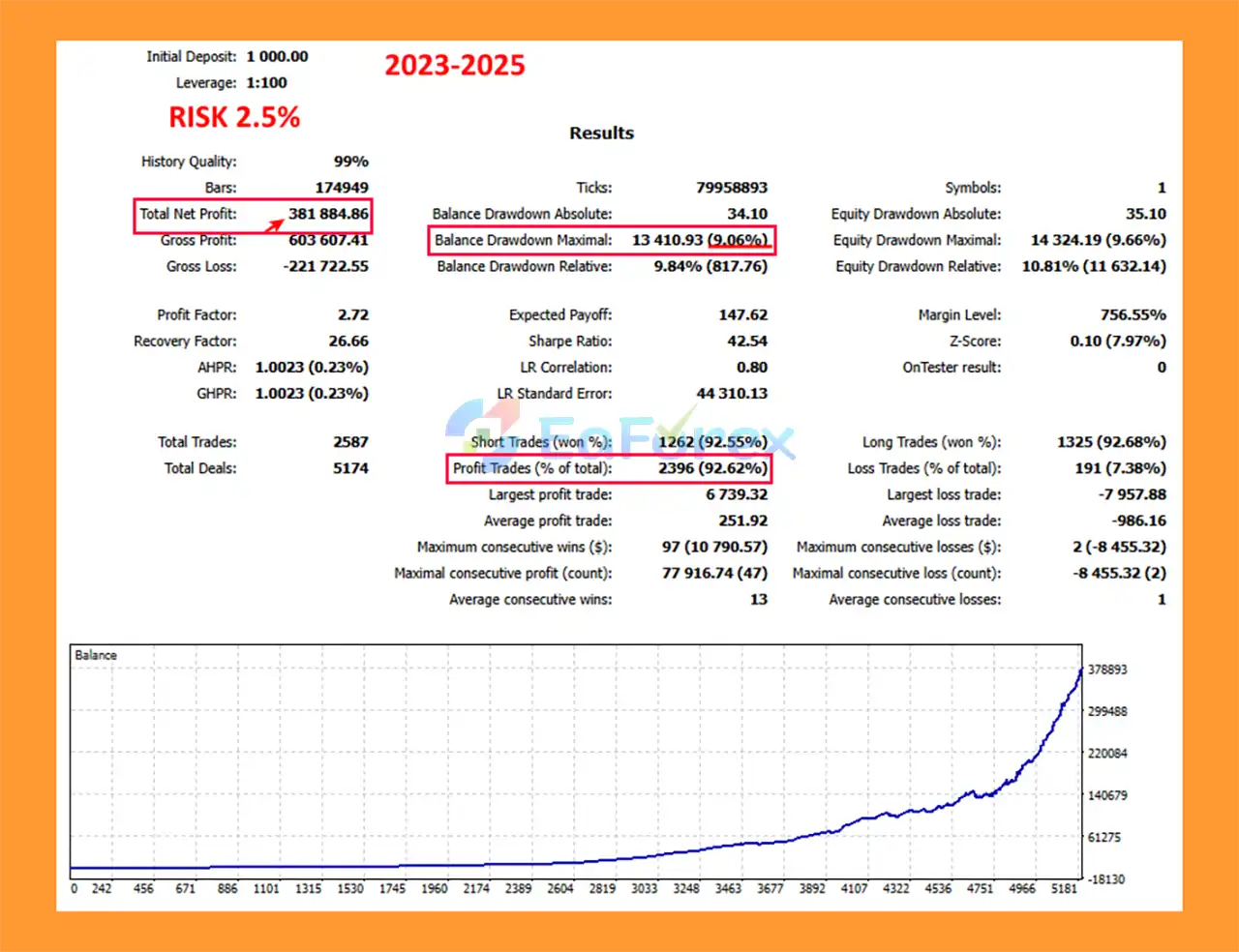This screenshot has height=952, width=1239.
Task: Click the 2023-2025 date range title
Action: tap(455, 65)
